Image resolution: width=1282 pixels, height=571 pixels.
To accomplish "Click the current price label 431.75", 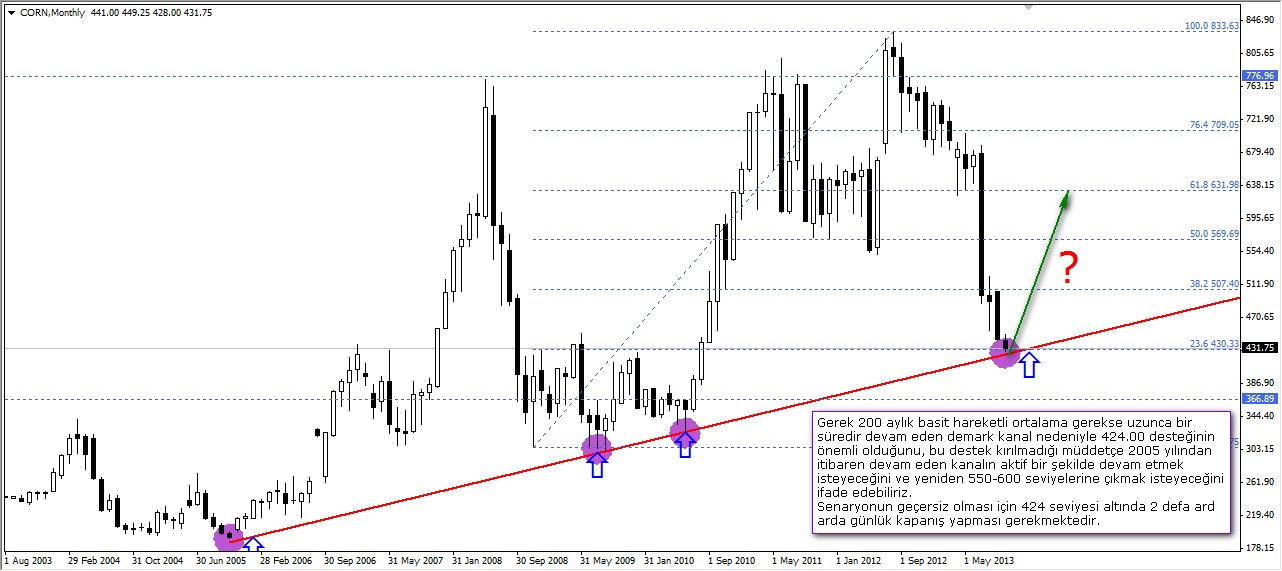I will 1259,348.
